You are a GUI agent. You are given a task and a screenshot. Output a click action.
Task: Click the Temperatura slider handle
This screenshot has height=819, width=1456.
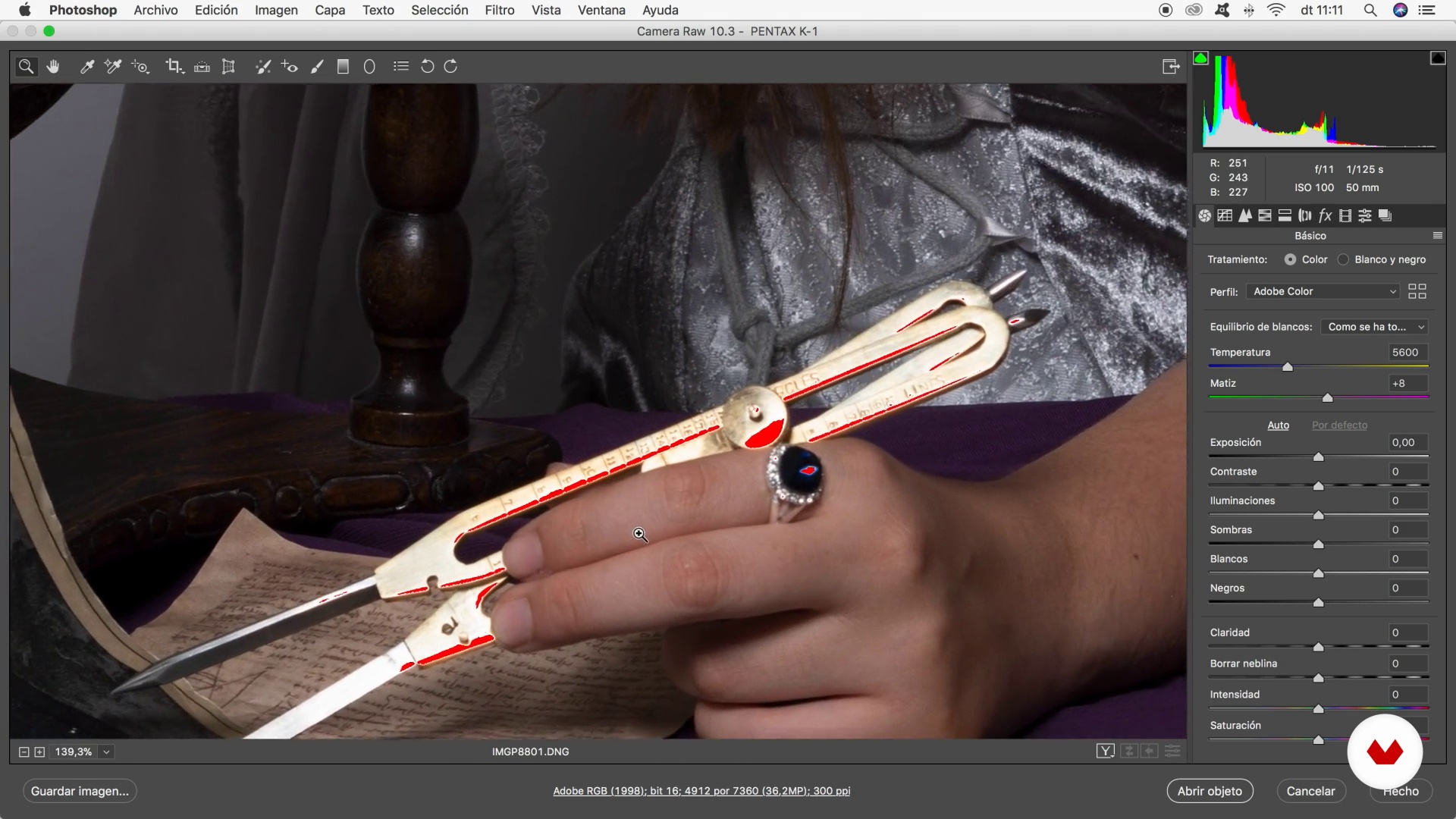1287,367
